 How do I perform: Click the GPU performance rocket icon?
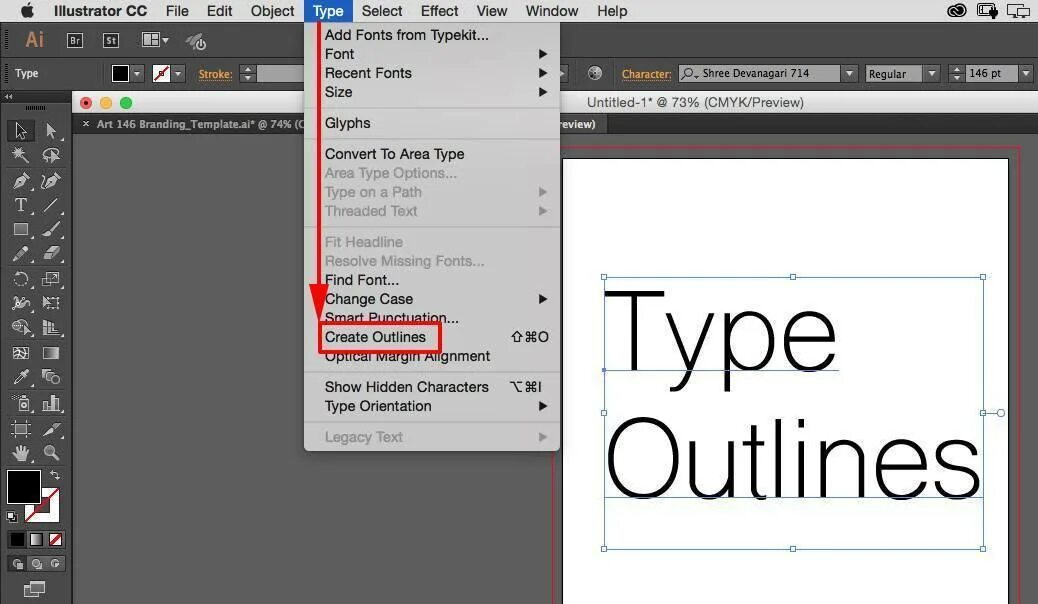click(196, 41)
